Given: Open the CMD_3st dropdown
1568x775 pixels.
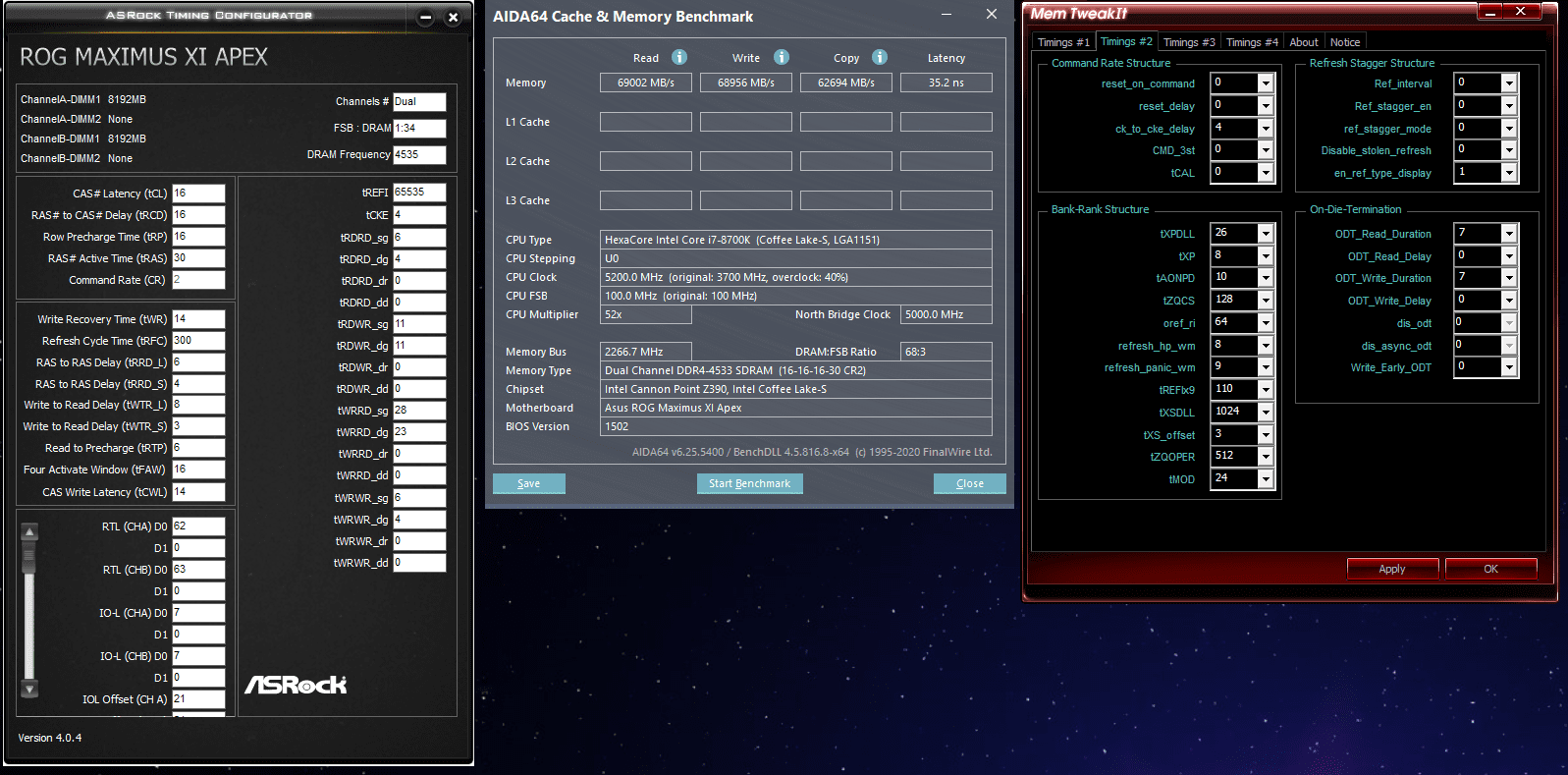Looking at the screenshot, I should 1266,150.
